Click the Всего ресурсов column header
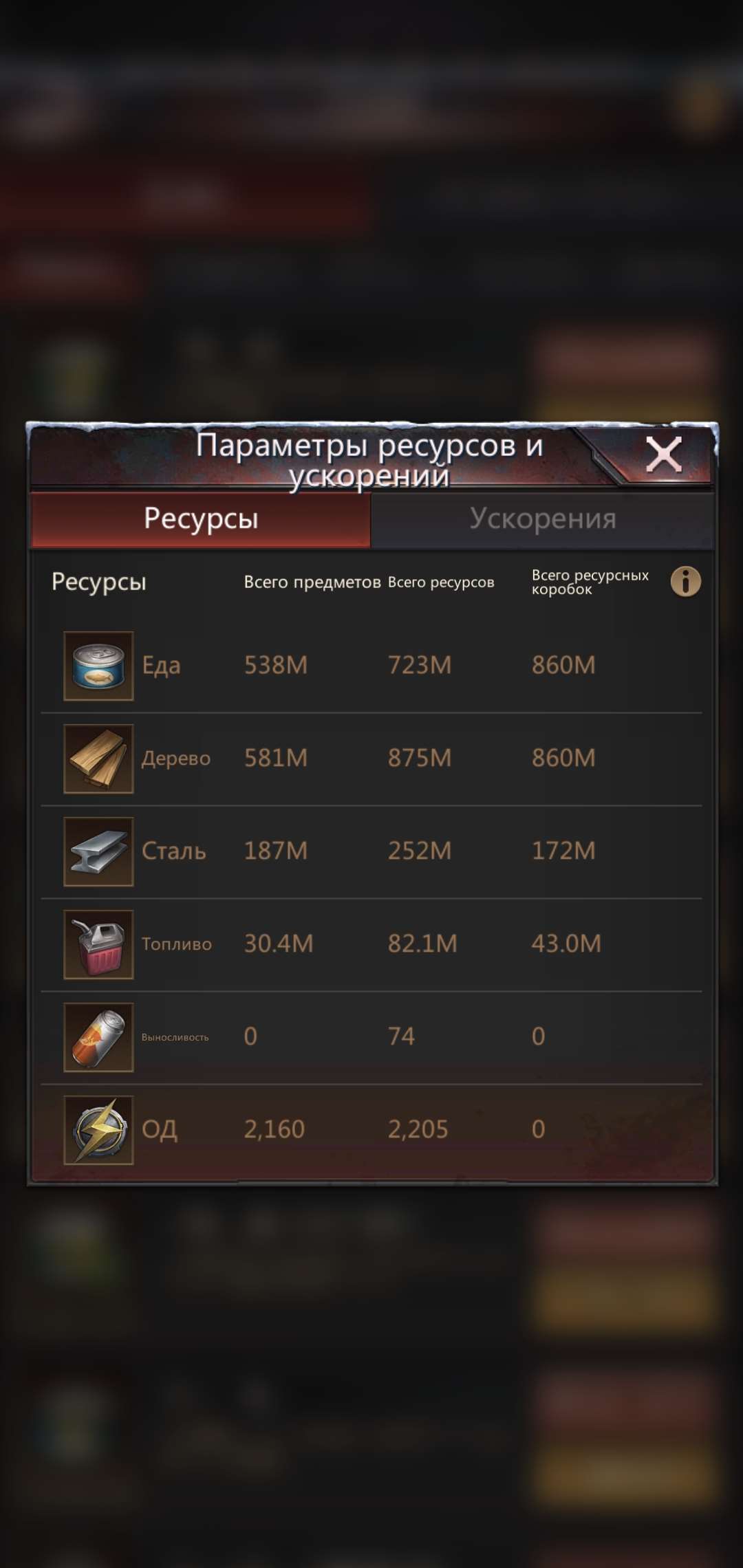This screenshot has width=743, height=1568. click(x=441, y=582)
